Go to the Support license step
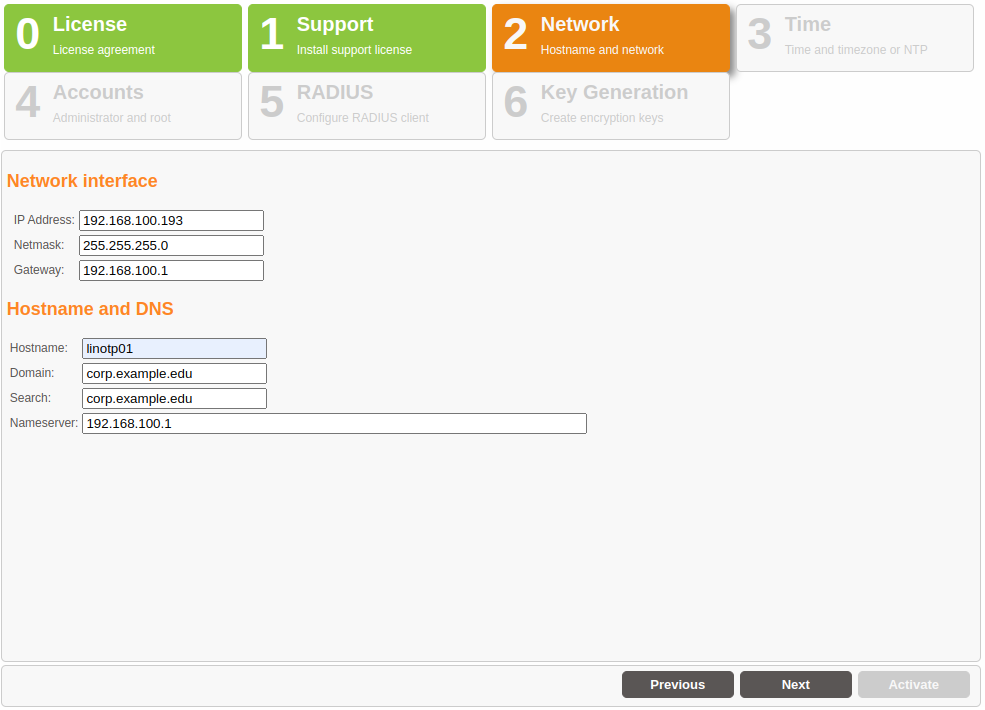Viewport: 985px width, 710px height. tap(367, 37)
